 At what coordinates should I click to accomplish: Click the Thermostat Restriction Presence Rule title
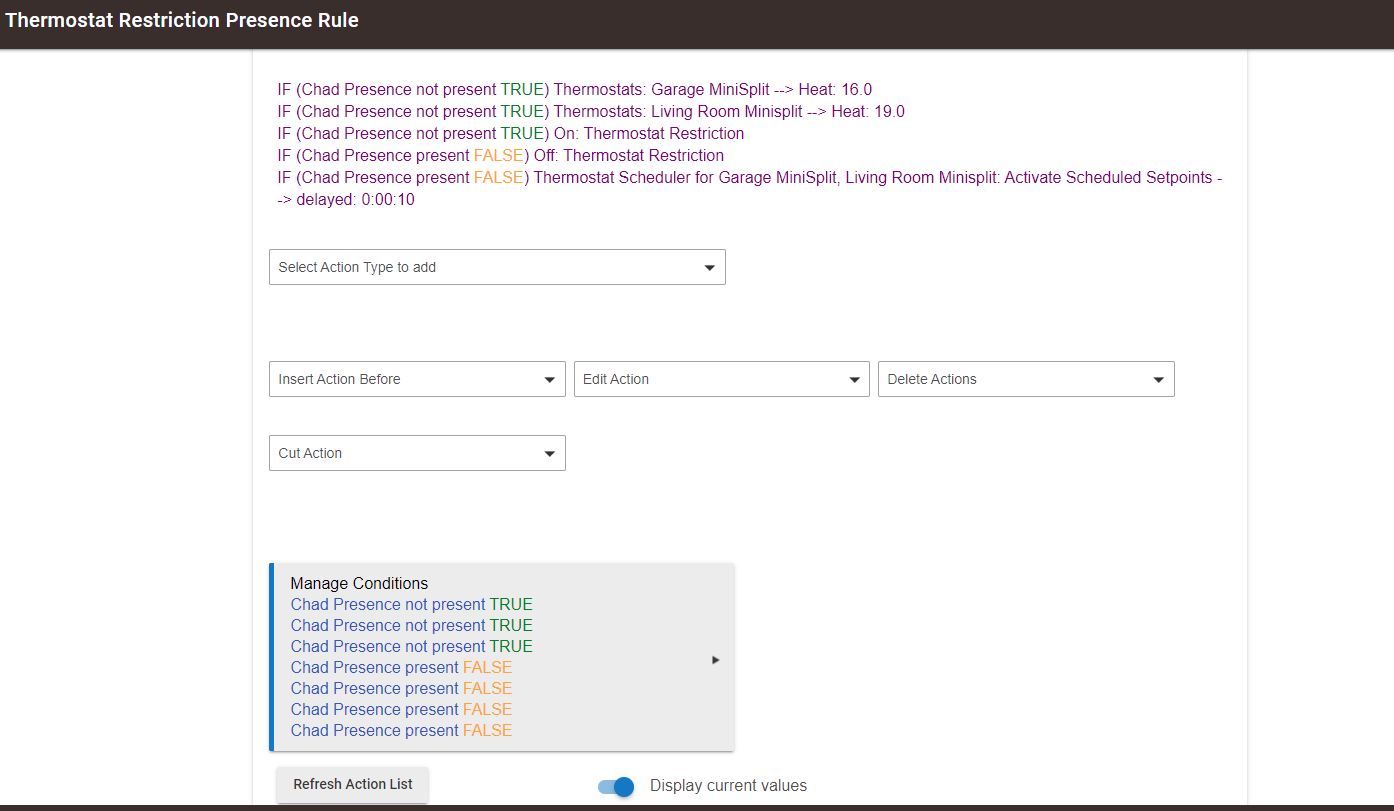[182, 20]
